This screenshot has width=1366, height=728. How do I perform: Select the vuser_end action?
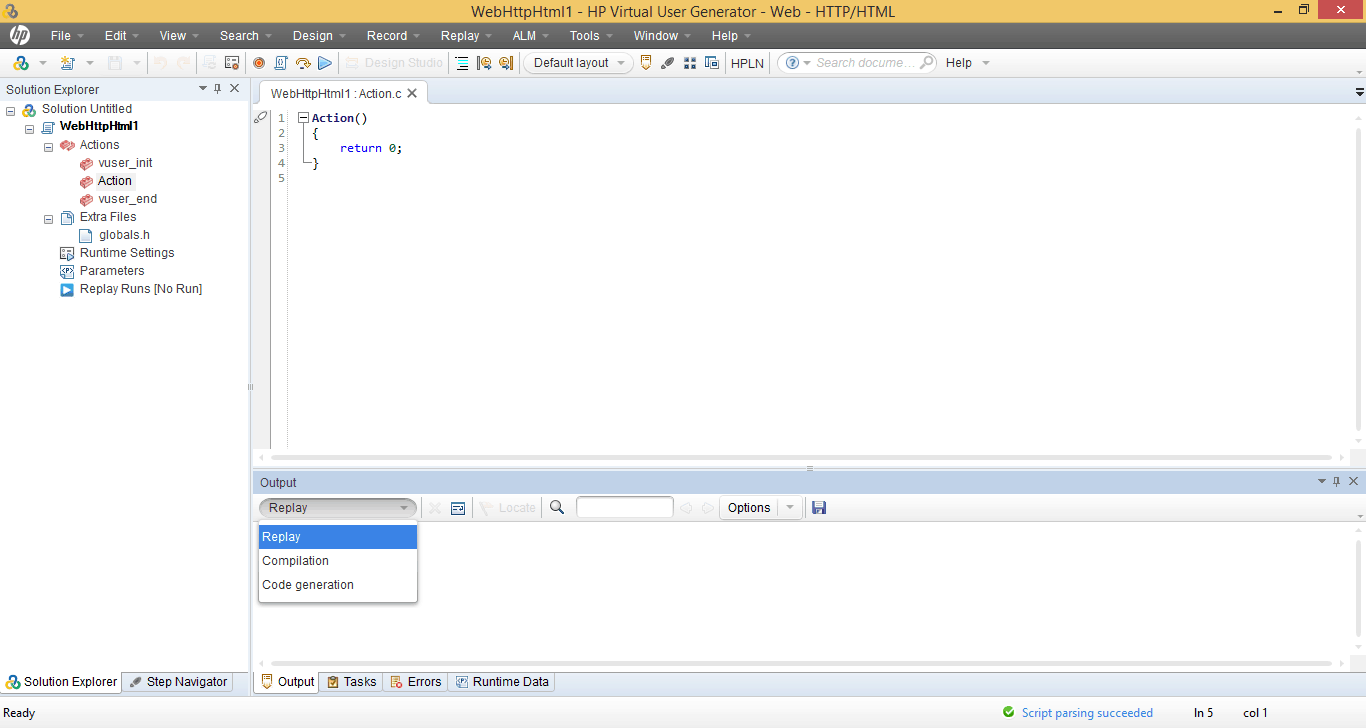click(127, 199)
